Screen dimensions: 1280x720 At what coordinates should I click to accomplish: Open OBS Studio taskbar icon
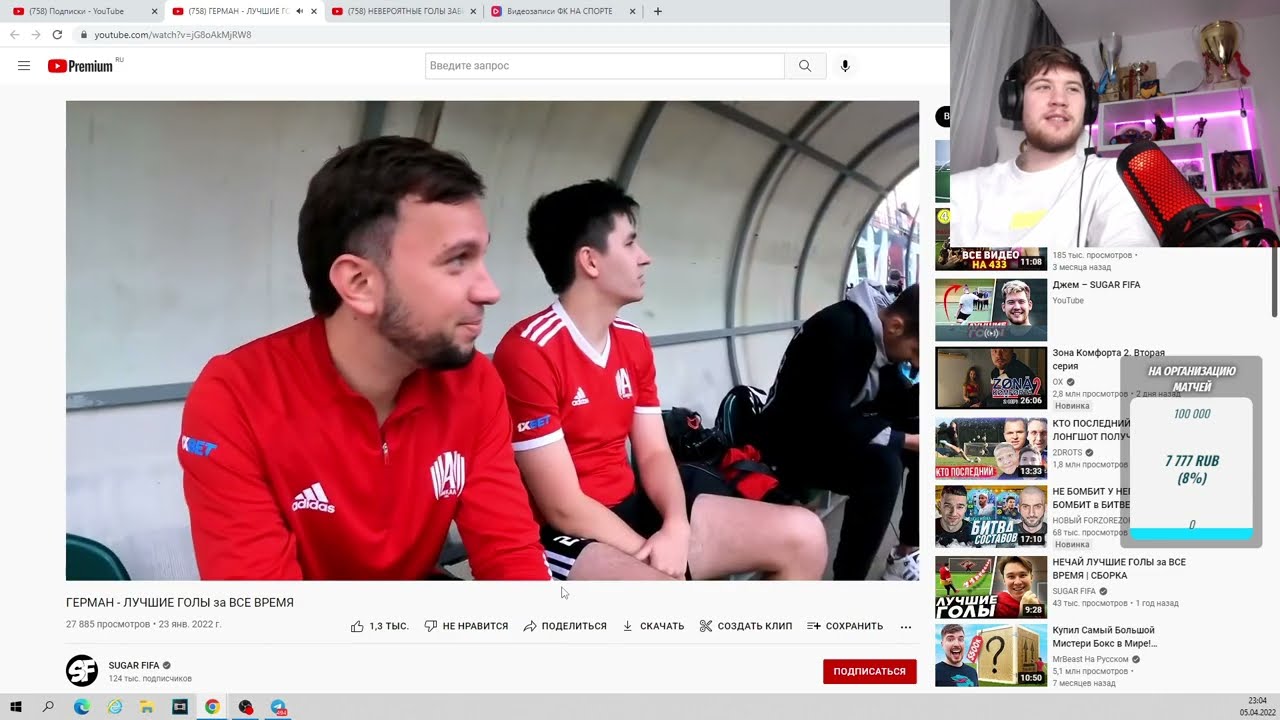[x=245, y=707]
